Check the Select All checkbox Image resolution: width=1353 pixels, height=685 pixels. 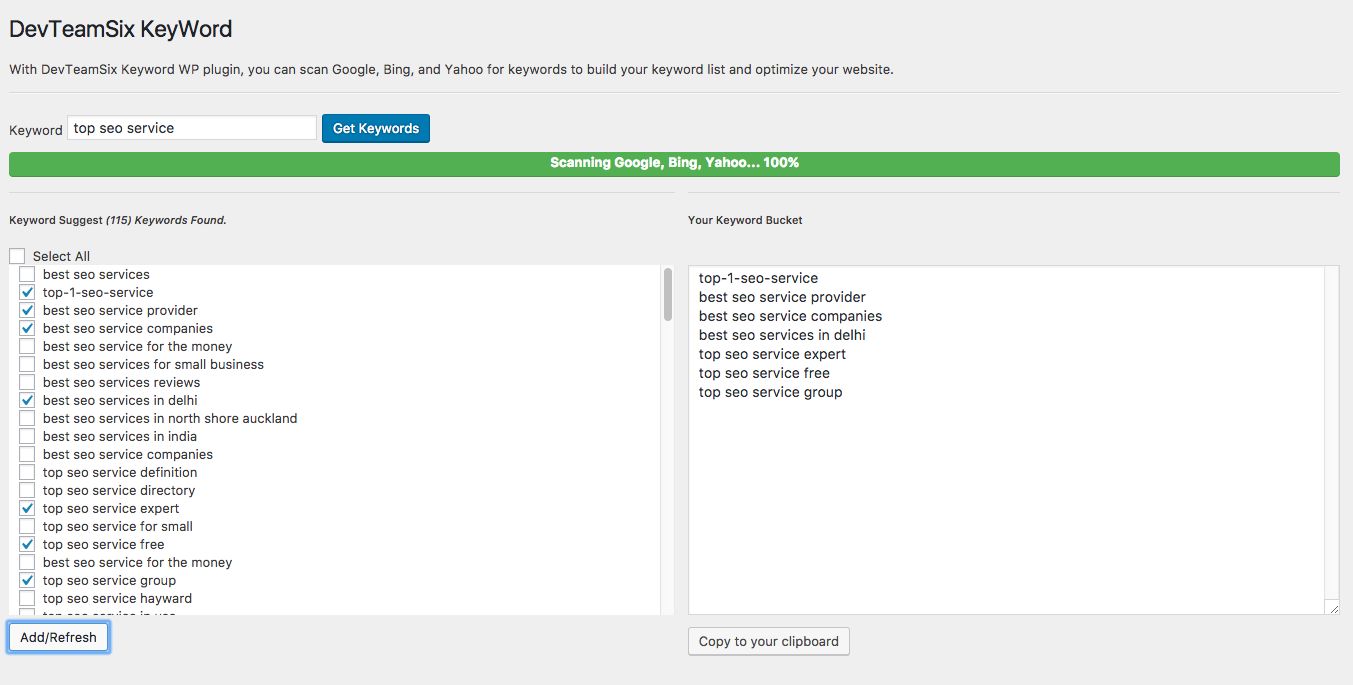[17, 256]
